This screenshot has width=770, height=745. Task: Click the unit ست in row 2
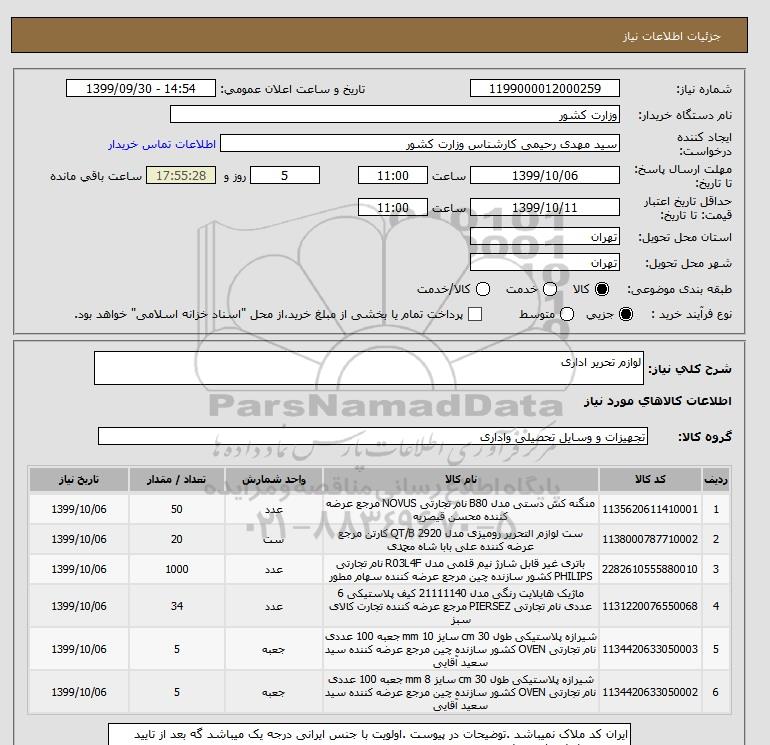click(274, 540)
